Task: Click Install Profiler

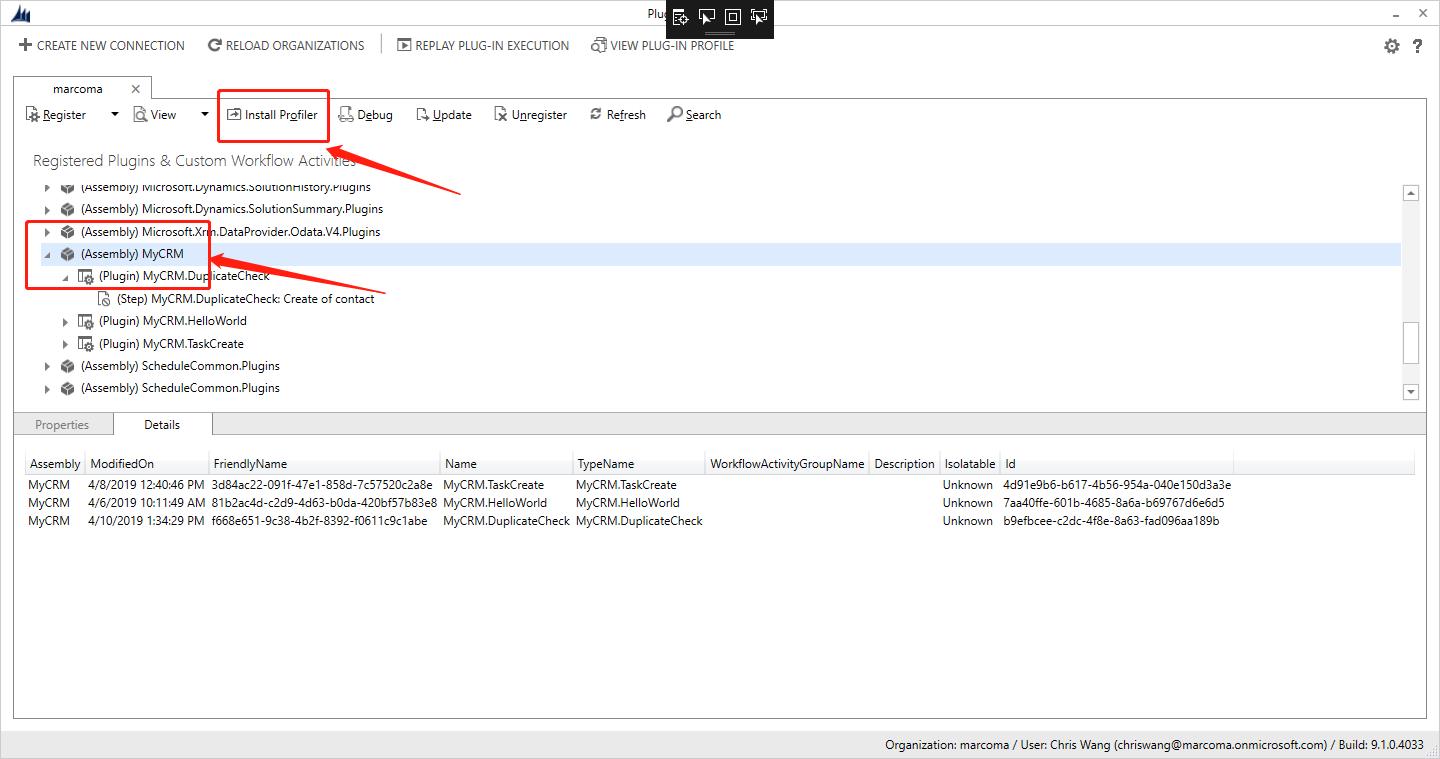Action: 272,115
